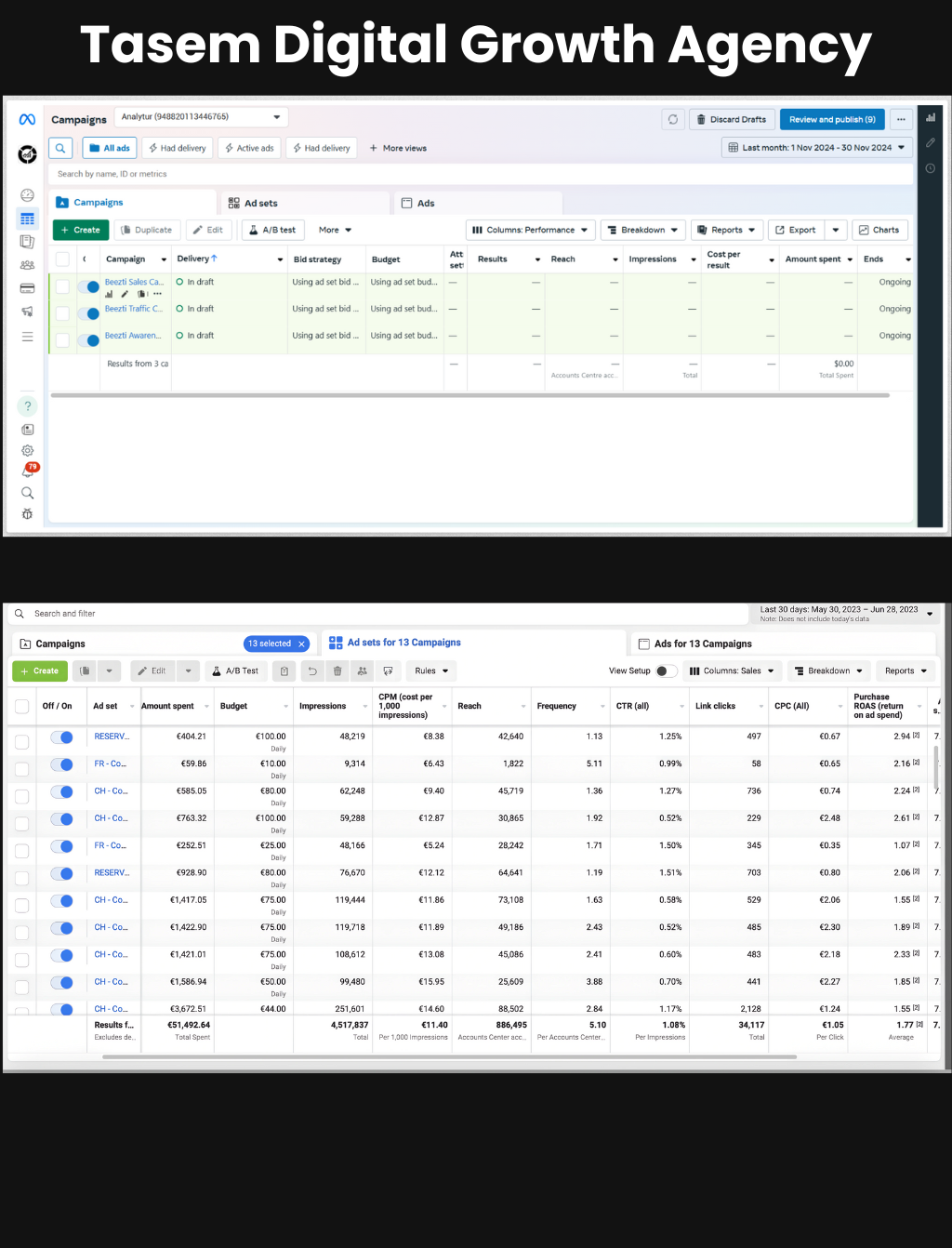Check the Beezti Sales campaign row checkbox
The height and width of the screenshot is (1248, 952).
point(62,286)
